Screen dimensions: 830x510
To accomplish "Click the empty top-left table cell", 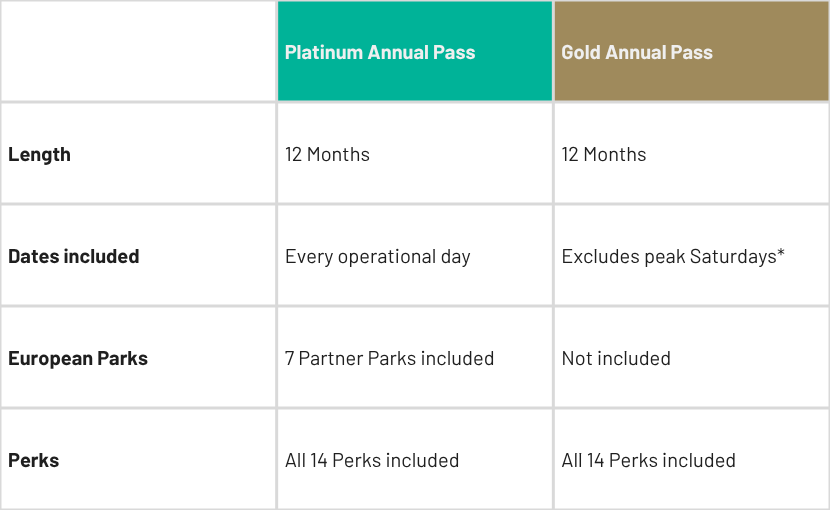I will click(138, 52).
